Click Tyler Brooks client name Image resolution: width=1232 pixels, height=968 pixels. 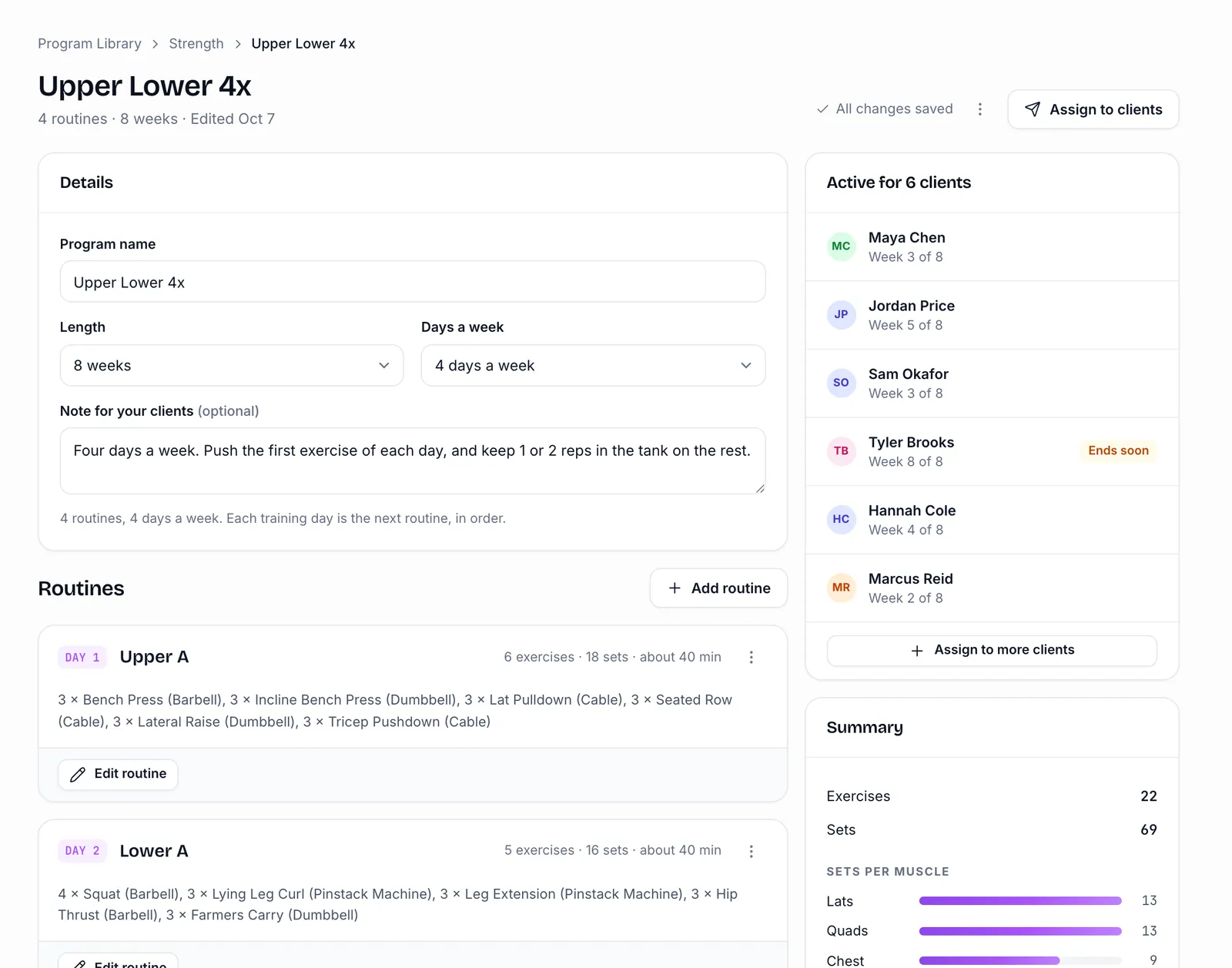[x=912, y=442]
